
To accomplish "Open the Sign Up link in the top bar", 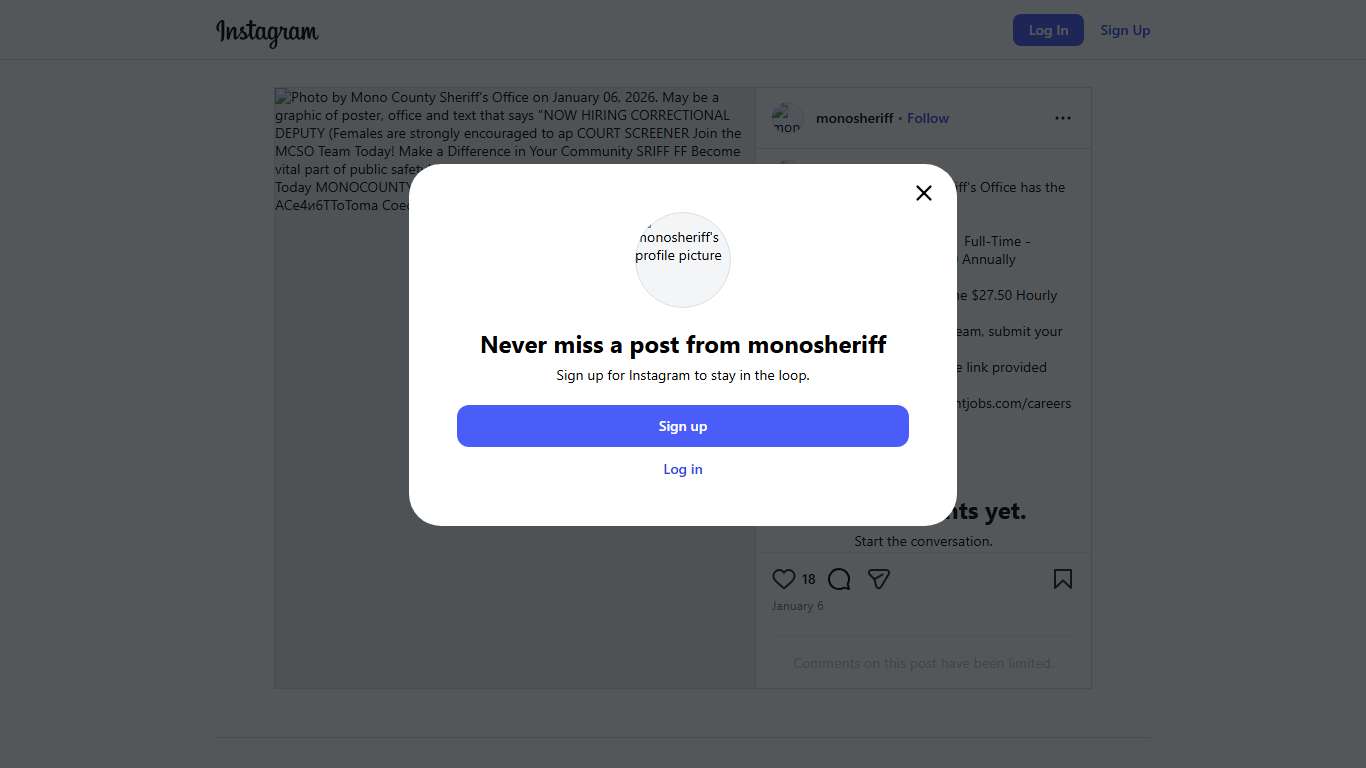I will click(x=1125, y=30).
